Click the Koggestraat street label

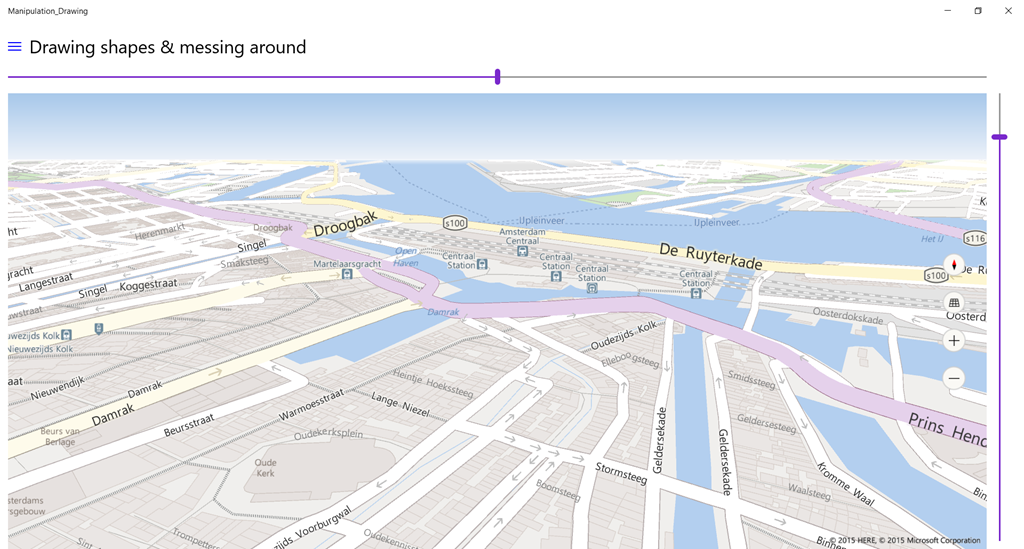(x=148, y=285)
